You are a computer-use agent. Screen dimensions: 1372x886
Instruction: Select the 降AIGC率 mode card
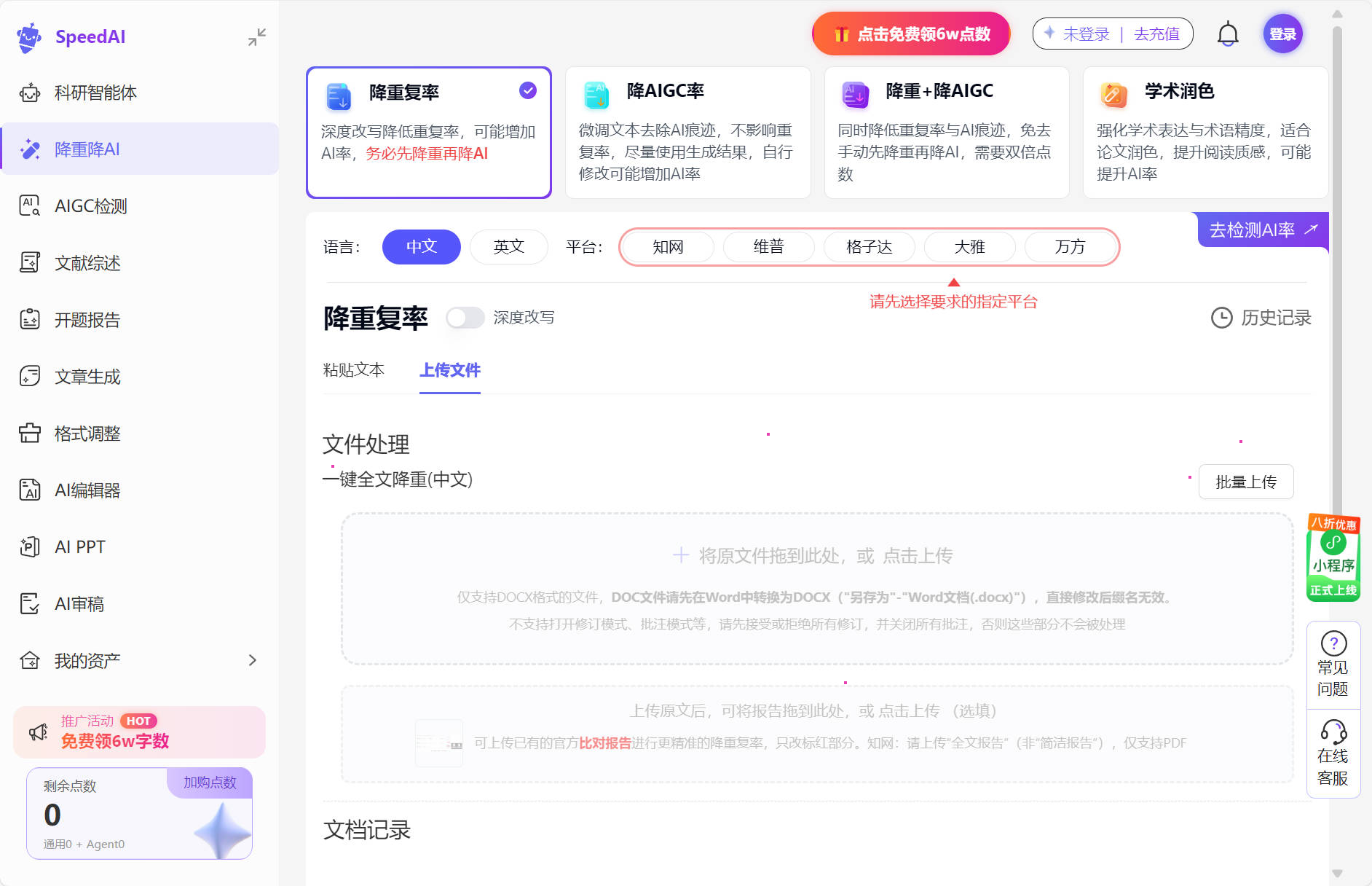(x=687, y=133)
